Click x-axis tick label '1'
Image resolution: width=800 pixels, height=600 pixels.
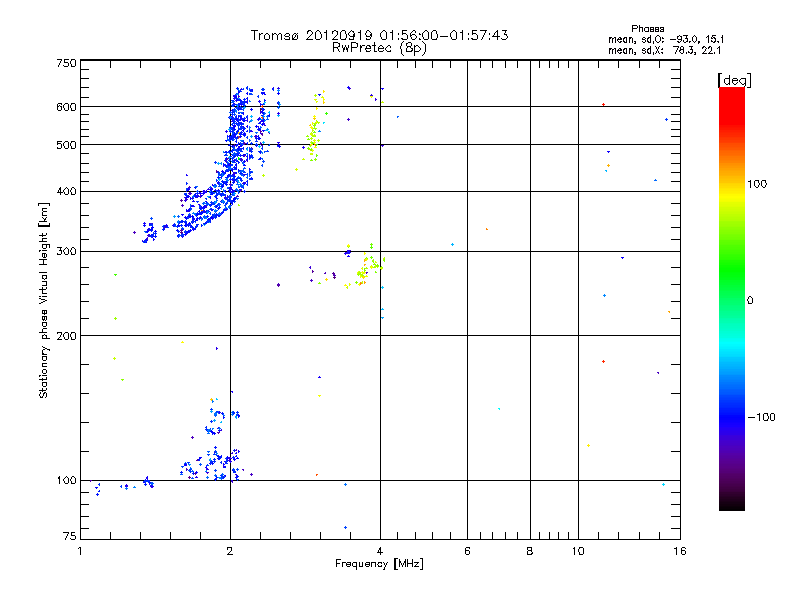coord(80,551)
